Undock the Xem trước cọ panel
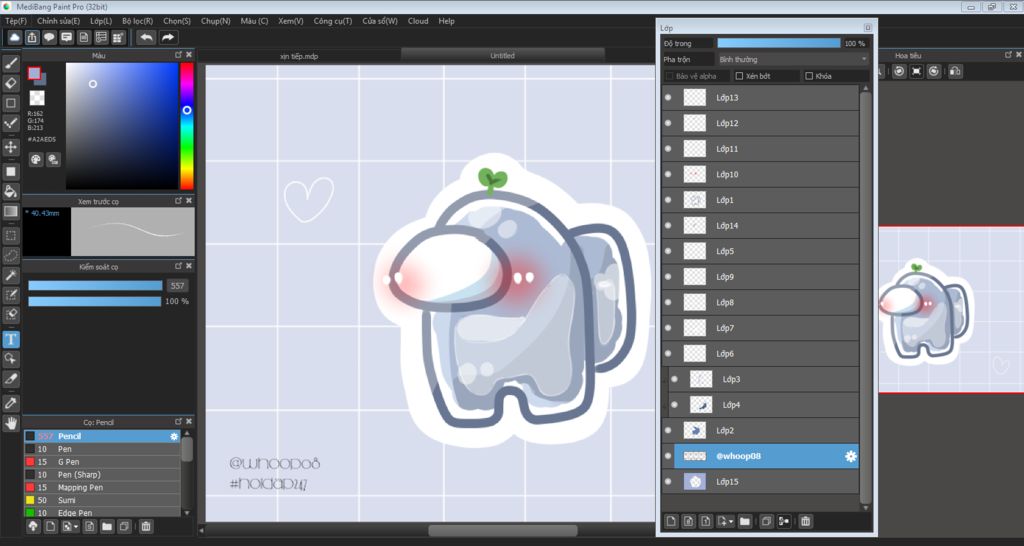 (178, 201)
